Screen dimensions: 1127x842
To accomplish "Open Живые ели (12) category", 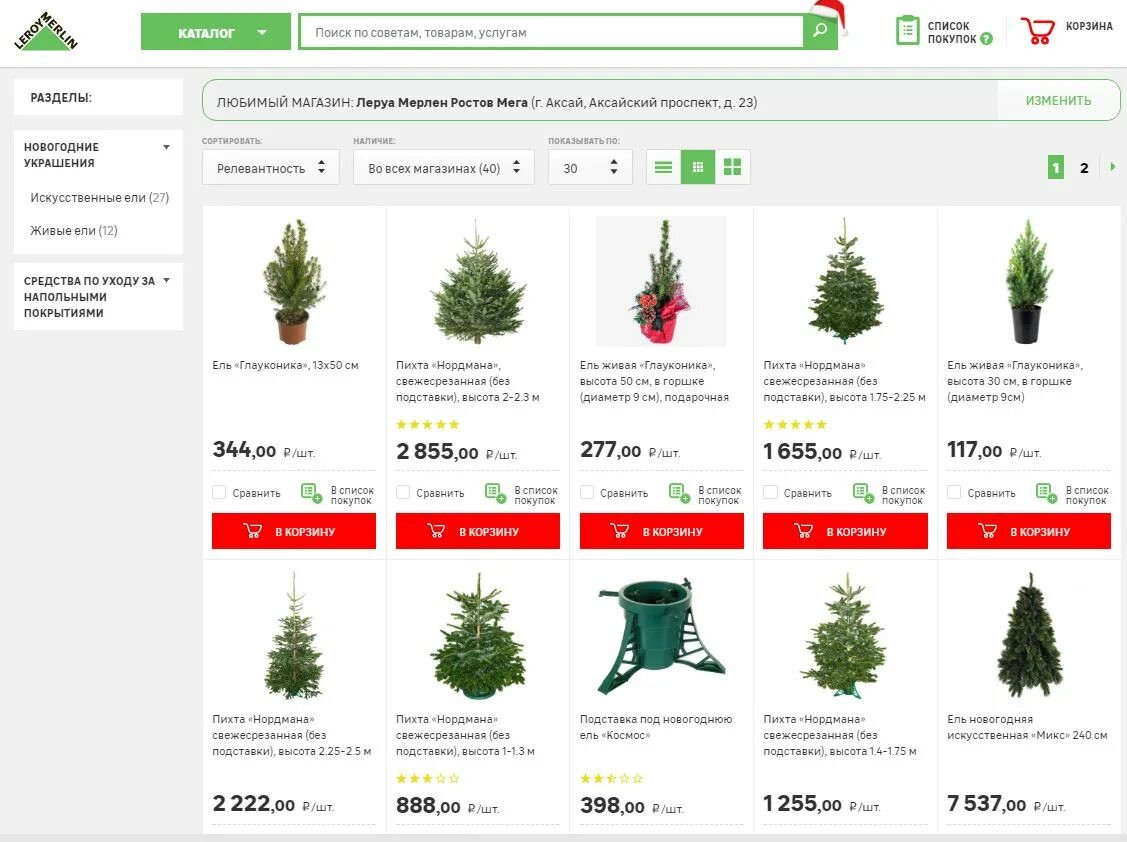I will click(x=73, y=230).
